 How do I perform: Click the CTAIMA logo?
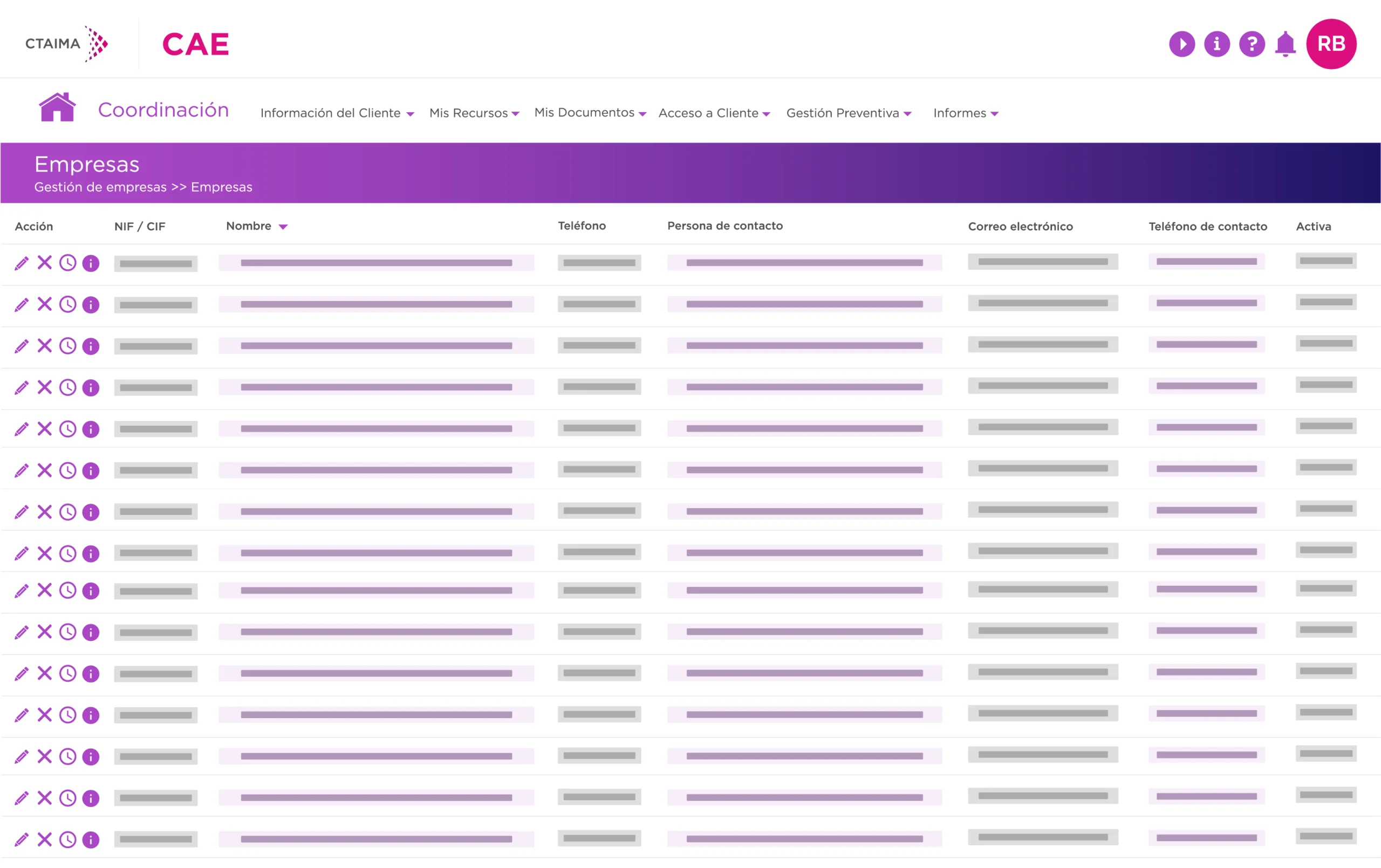[x=66, y=44]
